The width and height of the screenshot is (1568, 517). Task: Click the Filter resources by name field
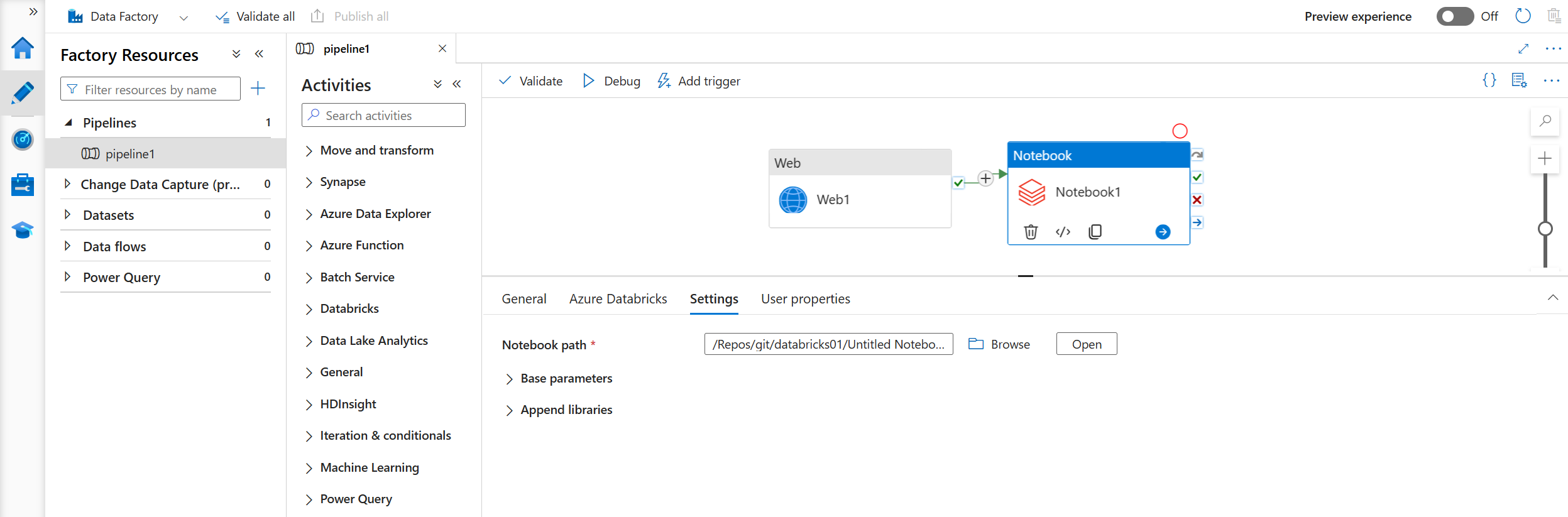(x=150, y=89)
